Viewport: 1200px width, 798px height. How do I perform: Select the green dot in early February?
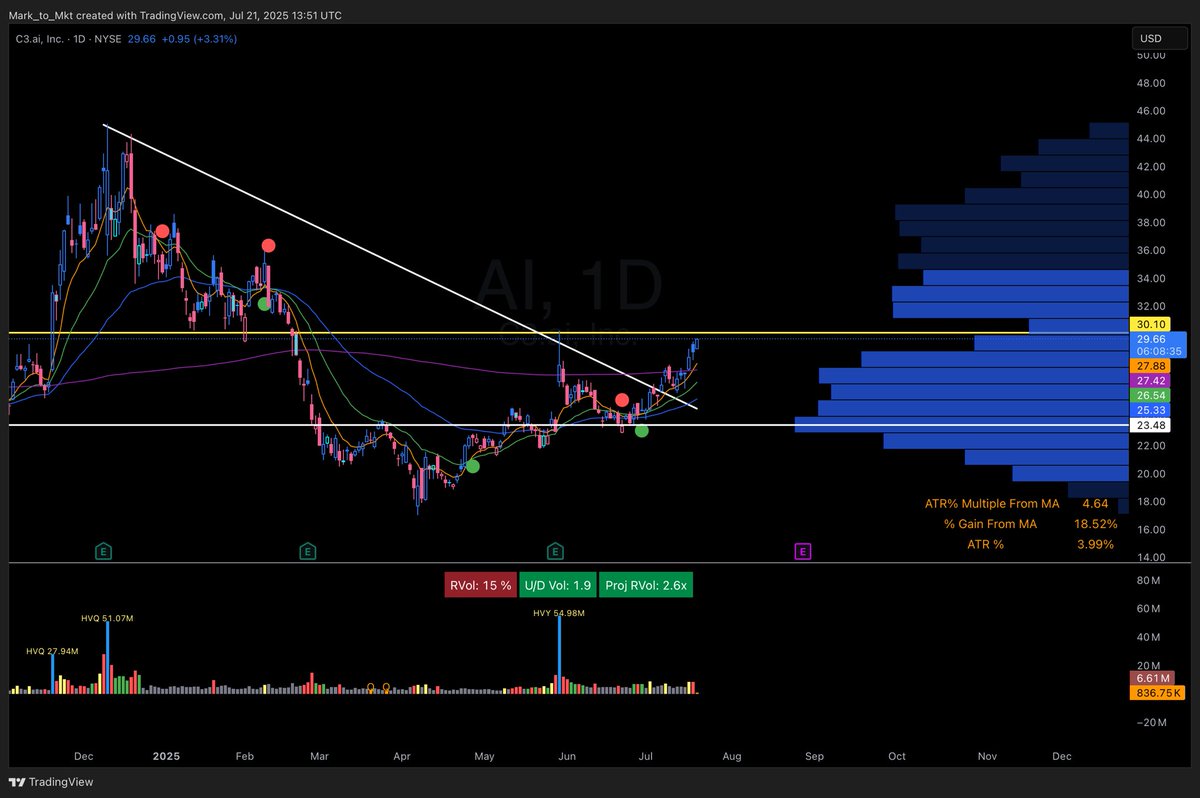(264, 304)
